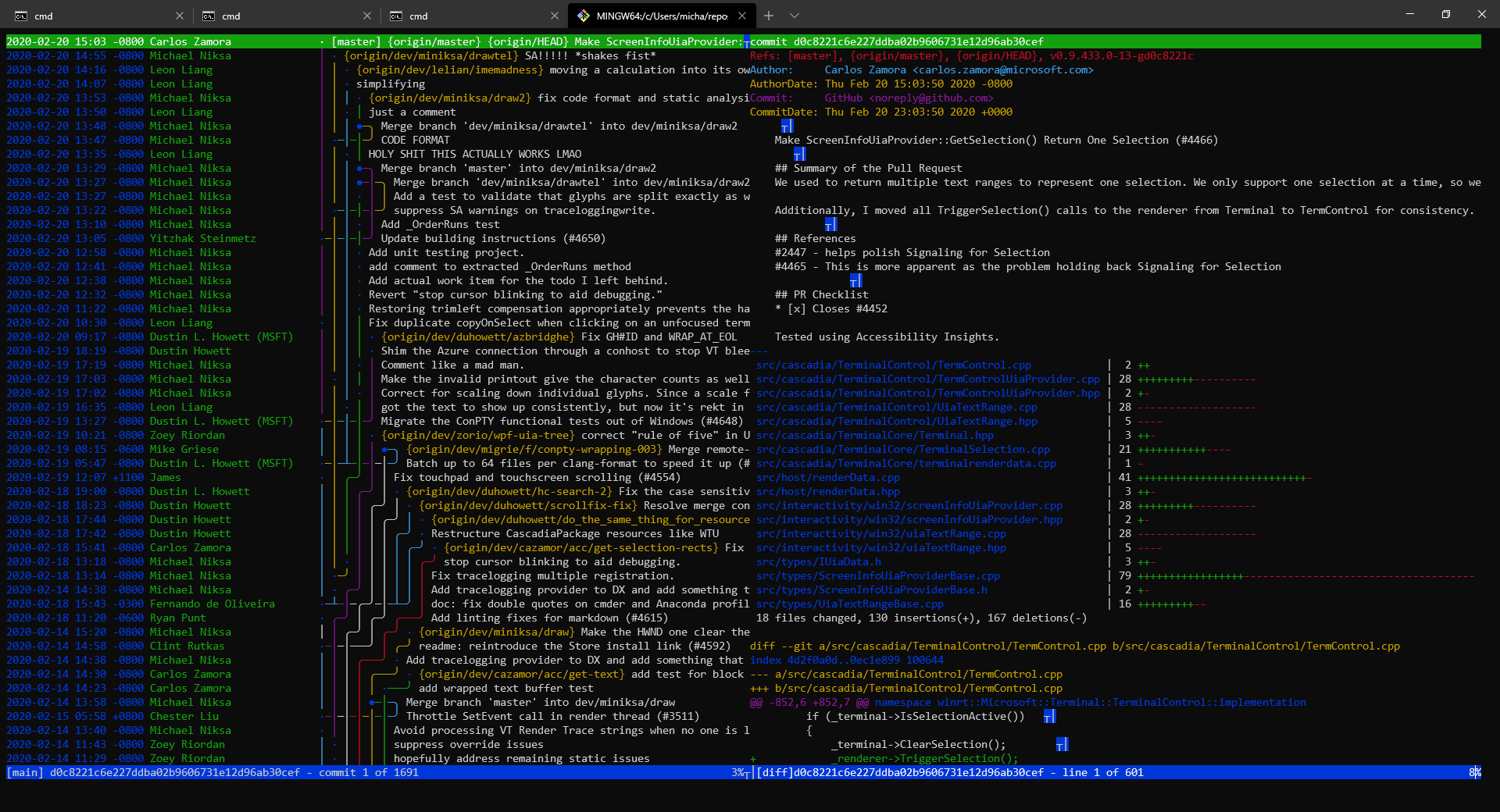Open TerminalSelection.cpp diffstat entry

click(903, 449)
